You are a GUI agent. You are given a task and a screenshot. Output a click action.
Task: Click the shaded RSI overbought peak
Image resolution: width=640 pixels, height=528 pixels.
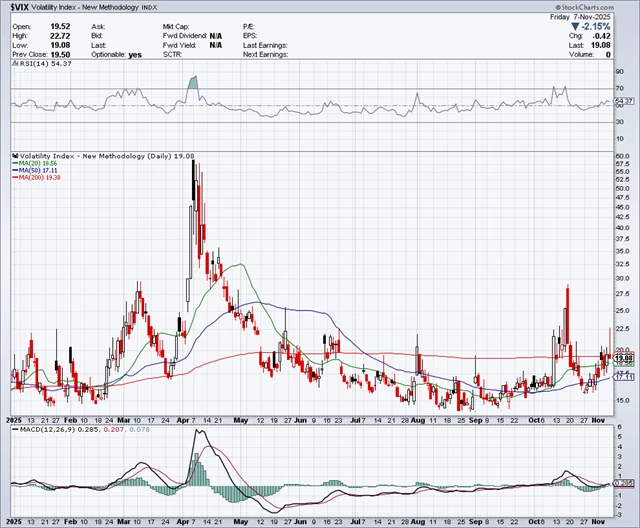pos(193,82)
